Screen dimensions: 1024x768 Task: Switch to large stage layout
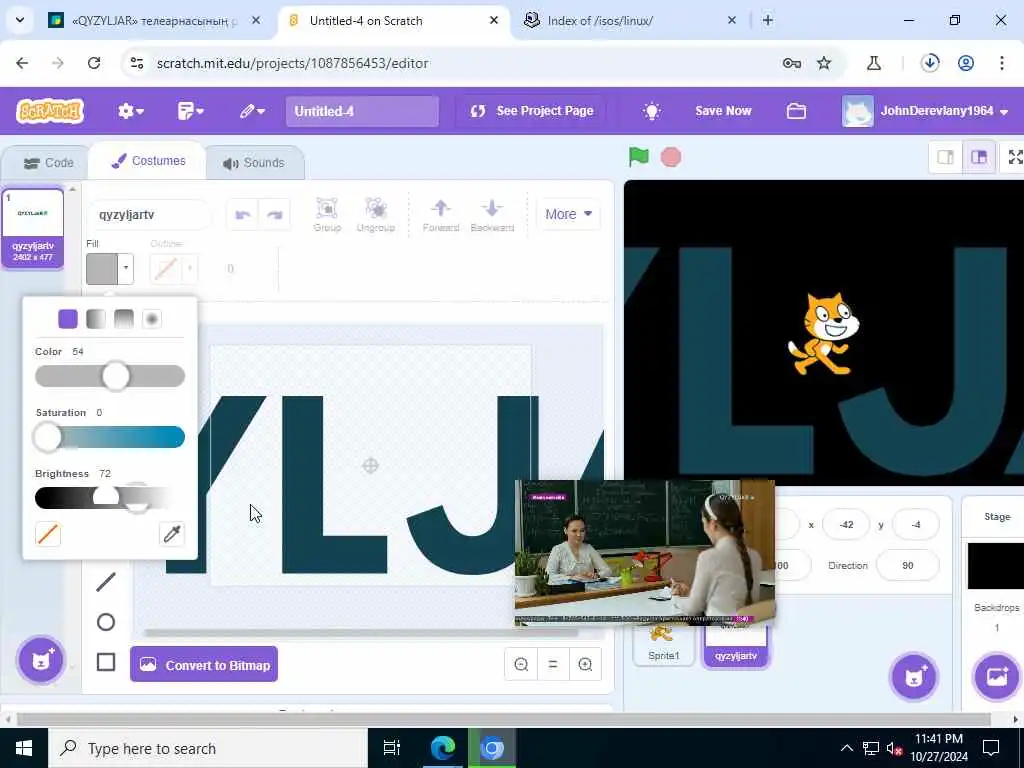point(979,157)
